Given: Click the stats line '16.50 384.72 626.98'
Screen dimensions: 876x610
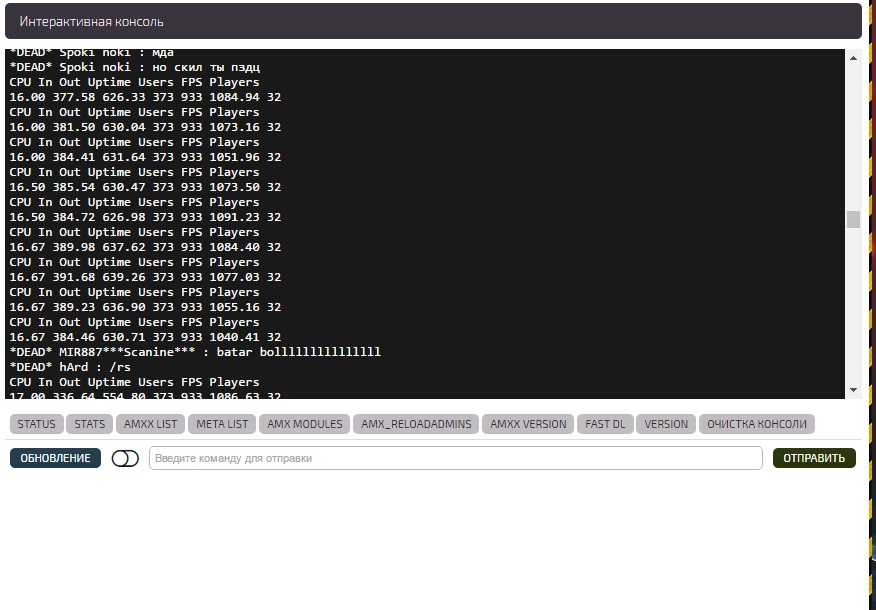Looking at the screenshot, I should [x=145, y=217].
